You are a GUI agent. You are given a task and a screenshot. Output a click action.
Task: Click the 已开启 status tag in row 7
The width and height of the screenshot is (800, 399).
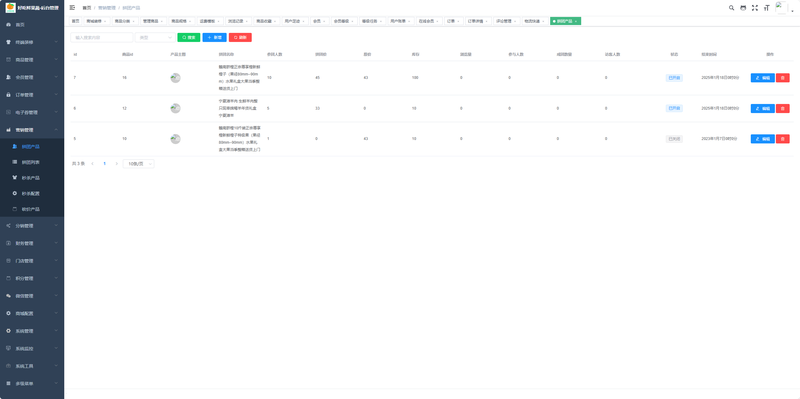[x=674, y=78]
